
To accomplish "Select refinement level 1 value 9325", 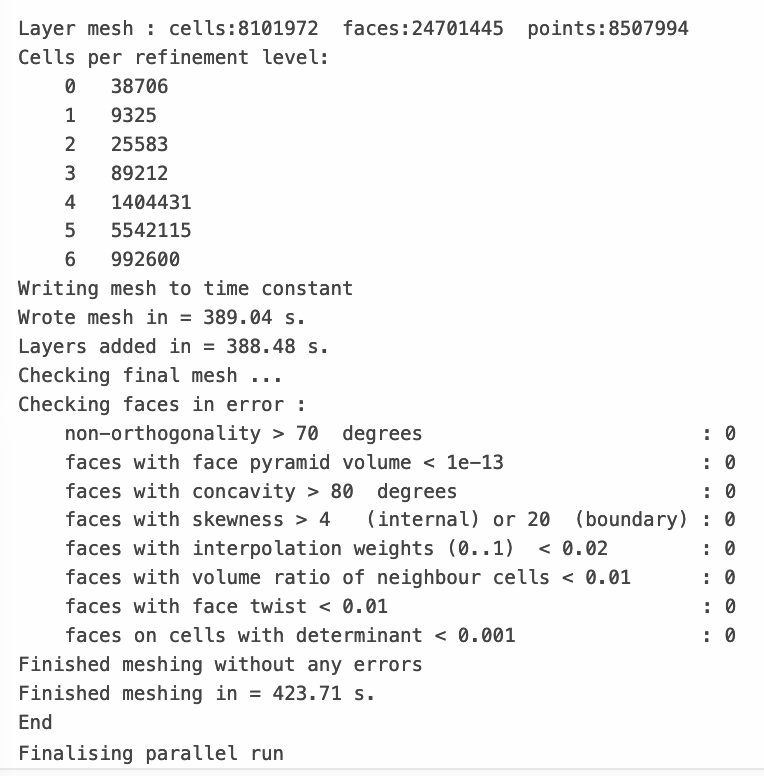I will tap(134, 115).
